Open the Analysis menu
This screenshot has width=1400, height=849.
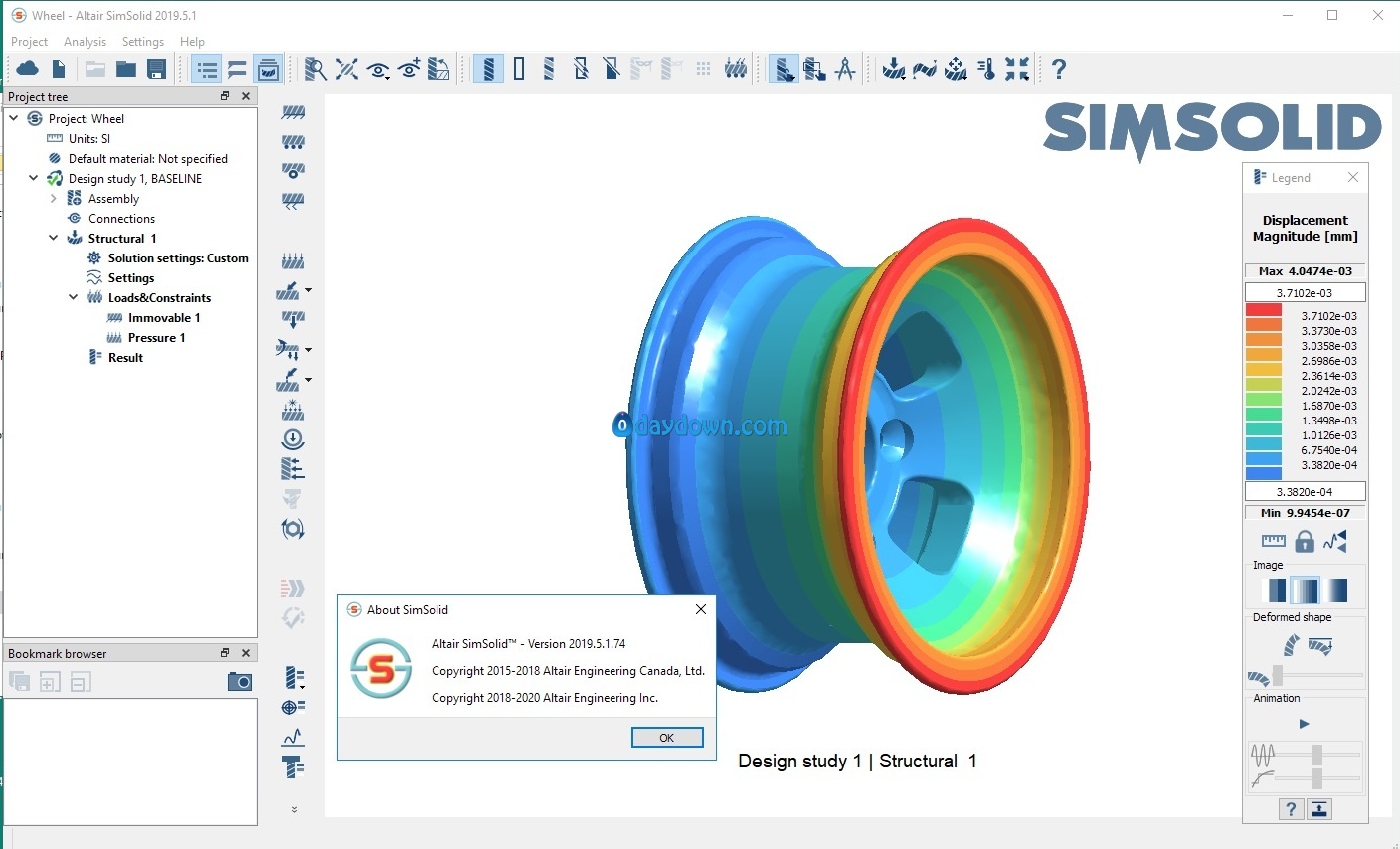(x=85, y=42)
